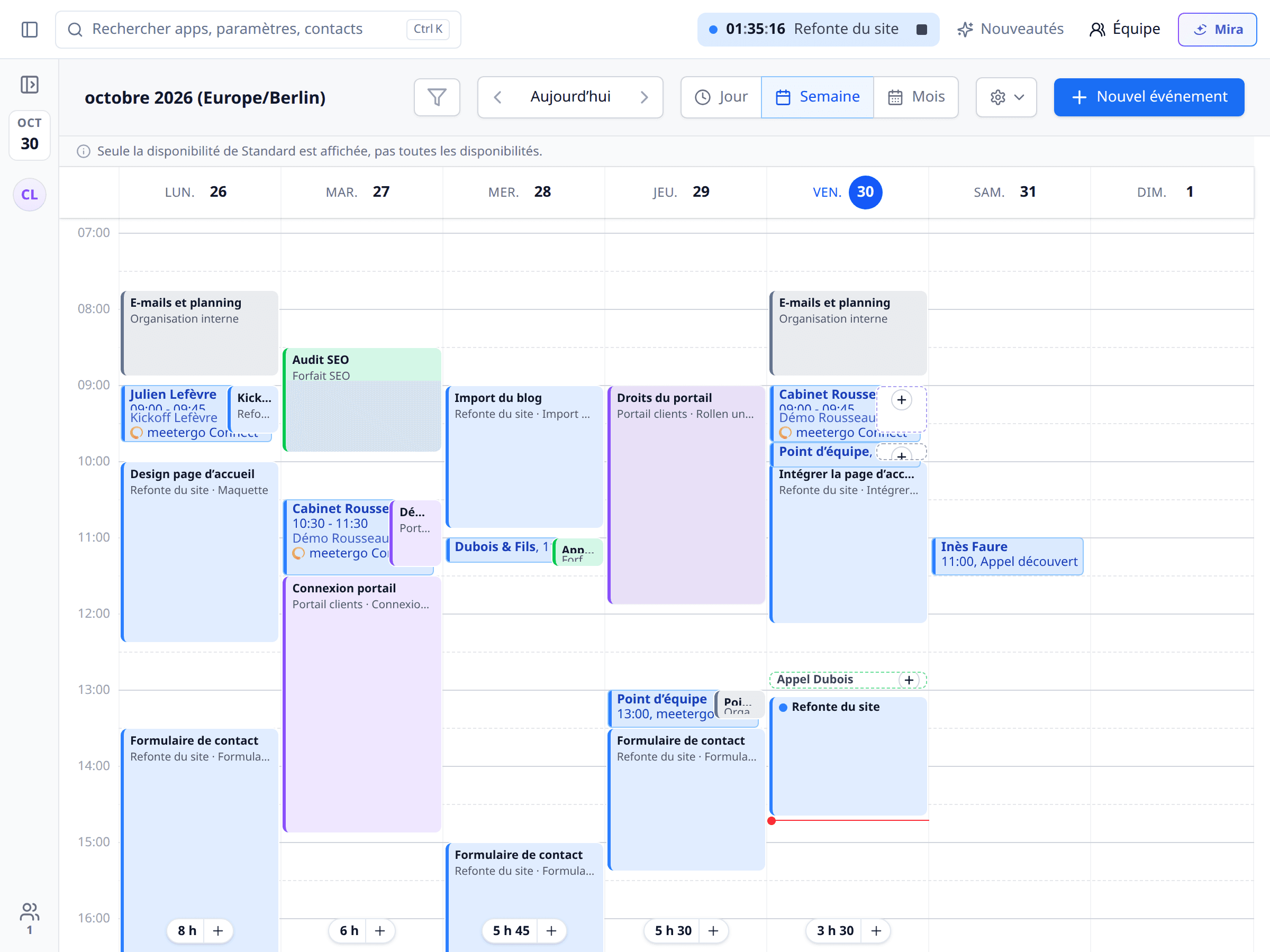The height and width of the screenshot is (952, 1270).
Task: Expand the secondary sidebar arrow icon
Action: [x=29, y=85]
